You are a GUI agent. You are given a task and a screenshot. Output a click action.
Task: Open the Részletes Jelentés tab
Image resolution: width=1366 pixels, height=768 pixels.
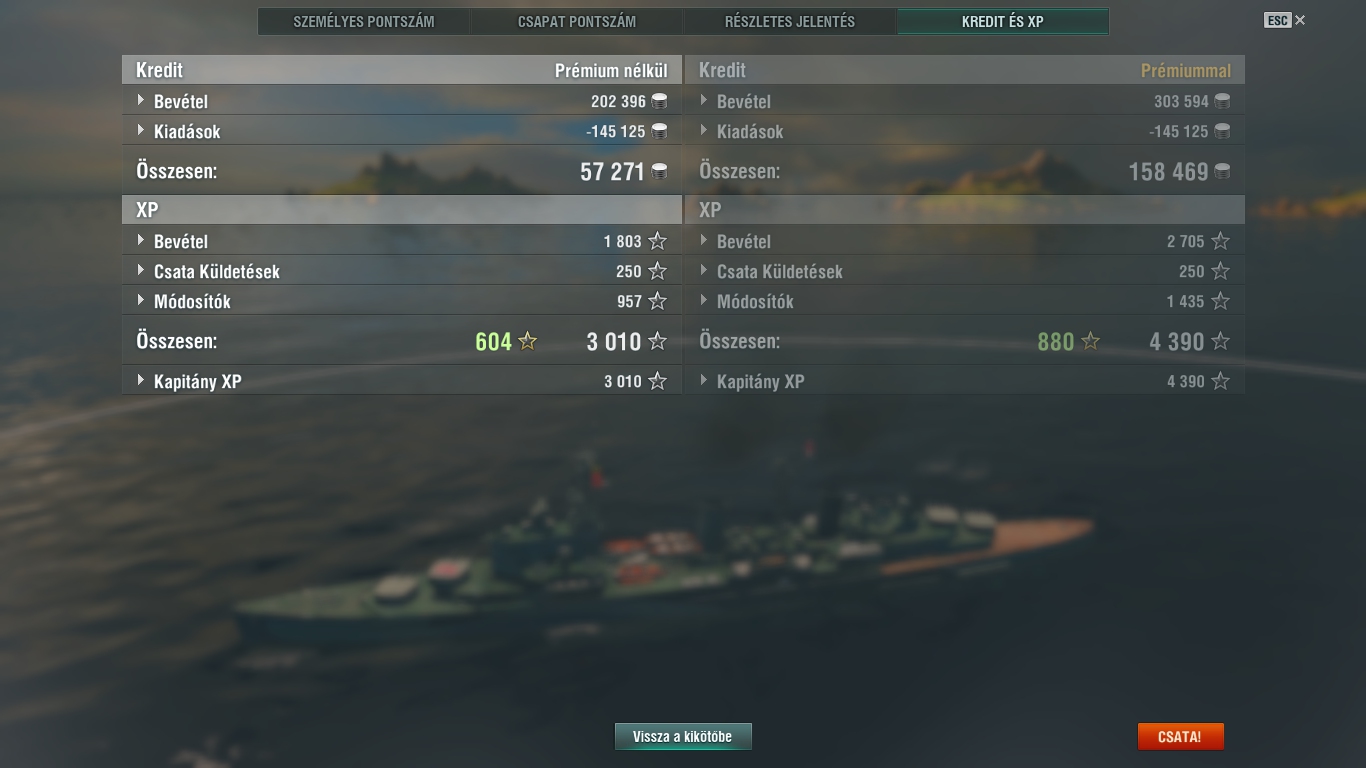[x=790, y=21]
